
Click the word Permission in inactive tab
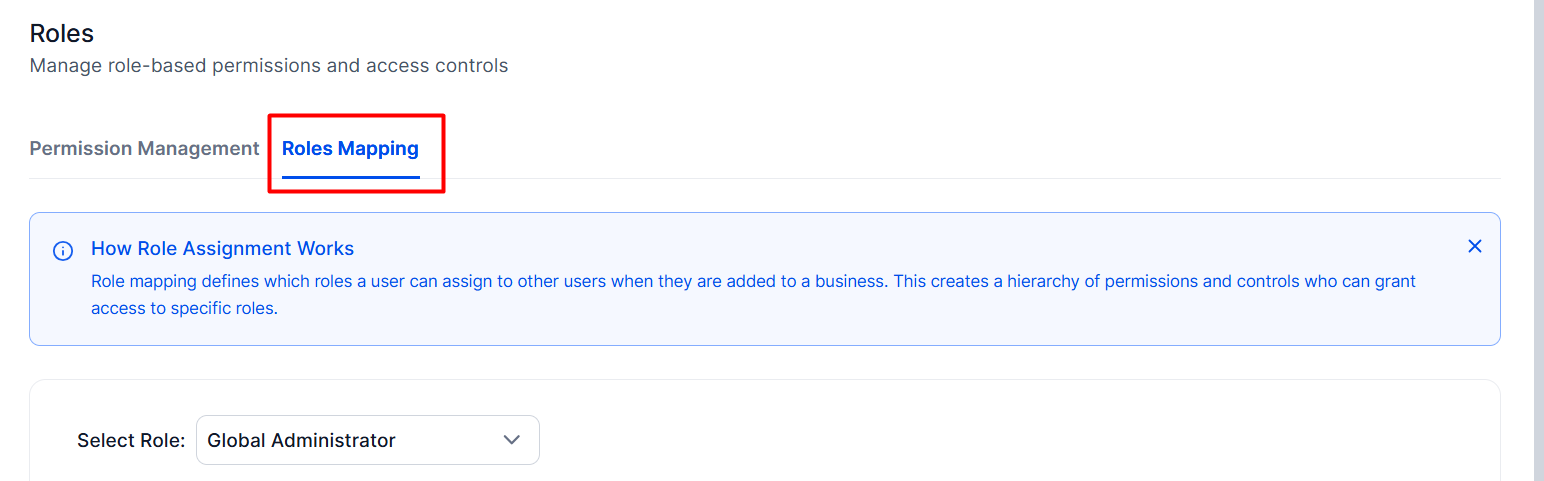81,148
